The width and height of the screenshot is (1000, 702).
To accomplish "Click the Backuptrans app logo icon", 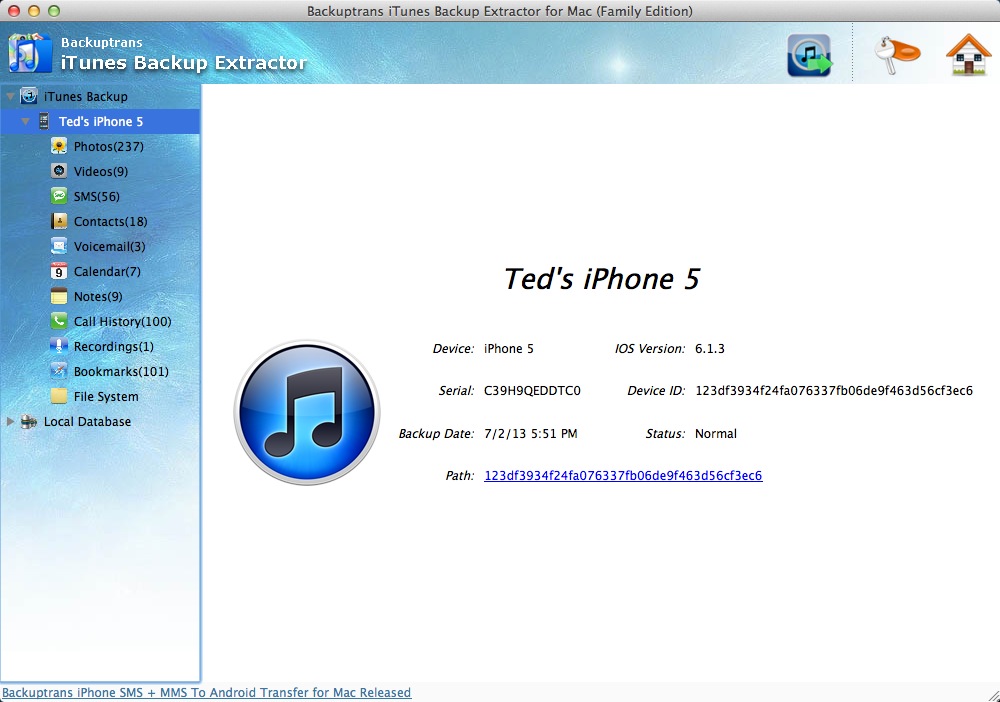I will pos(29,53).
